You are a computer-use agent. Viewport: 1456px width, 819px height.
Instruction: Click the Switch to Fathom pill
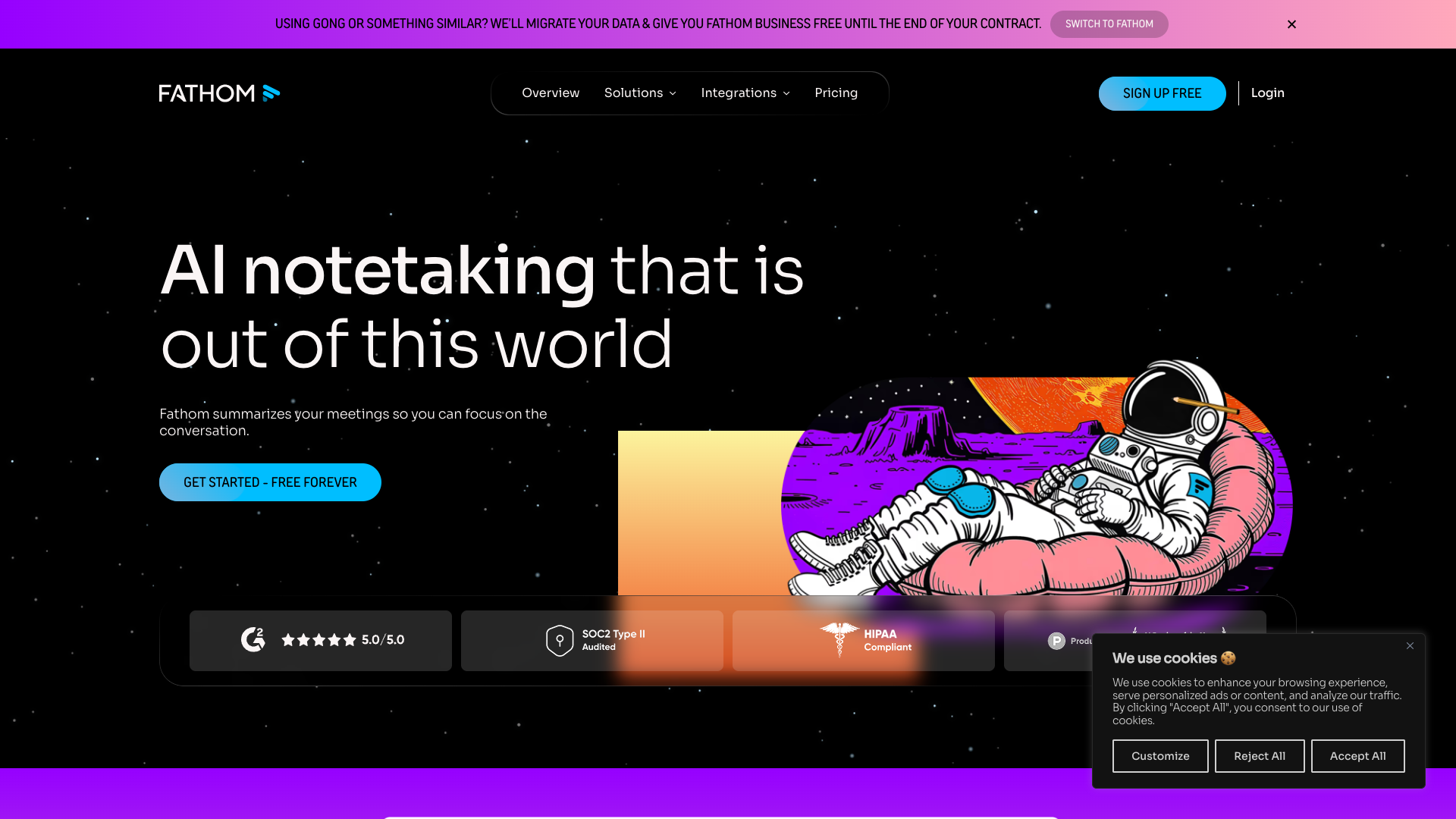click(1109, 24)
